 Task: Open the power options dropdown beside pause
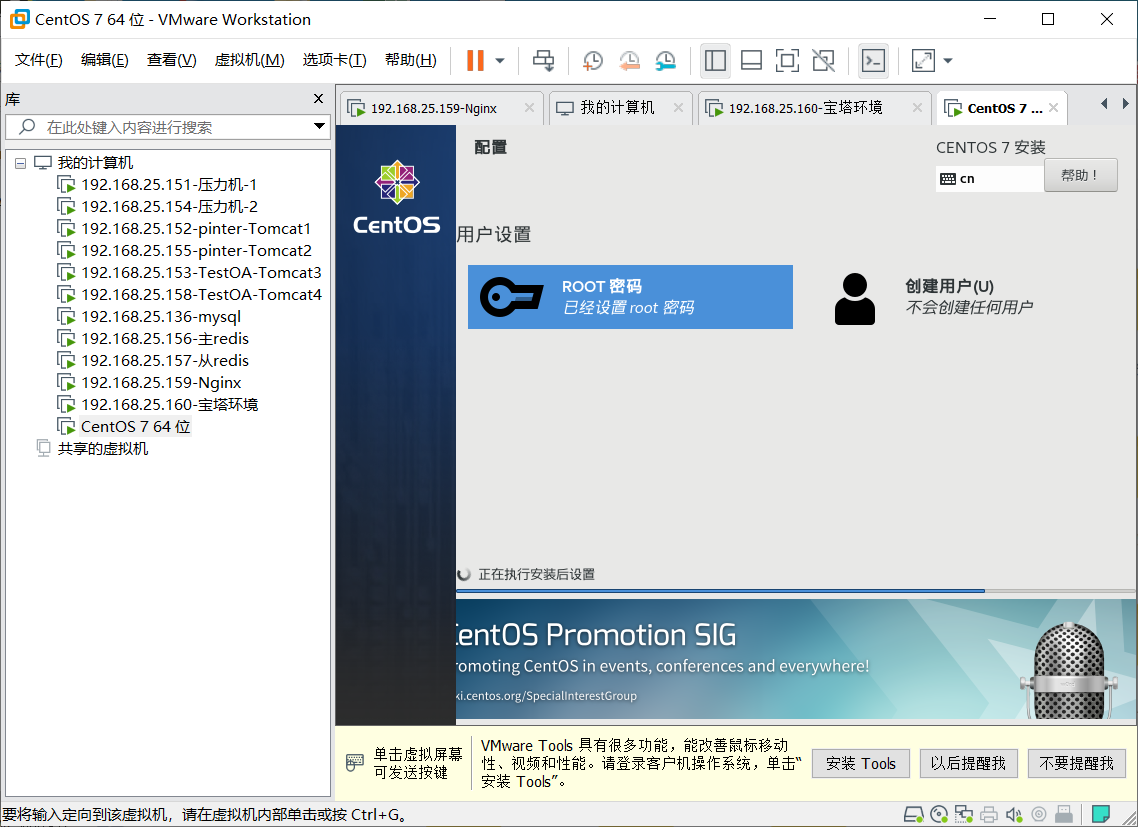point(500,61)
